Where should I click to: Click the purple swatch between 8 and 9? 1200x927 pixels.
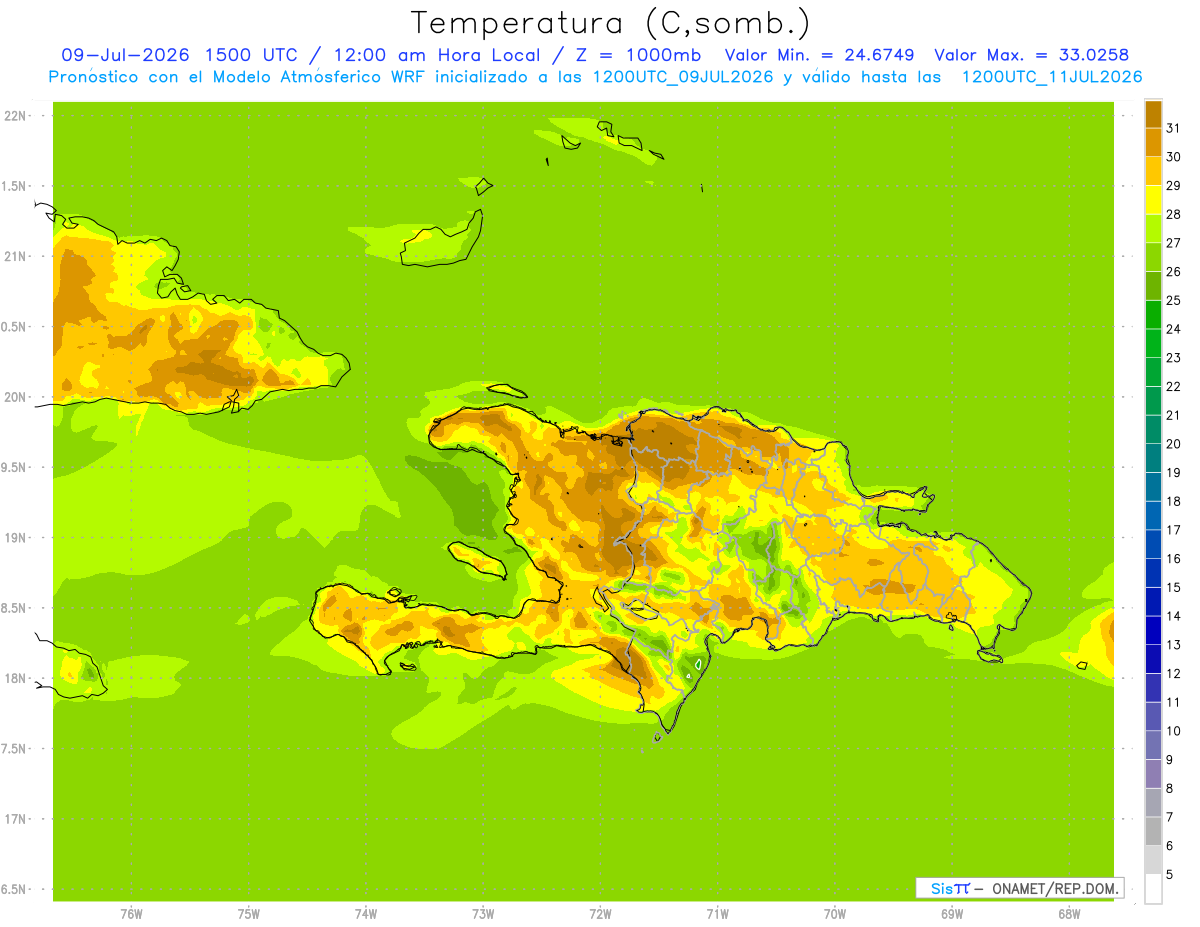pyautogui.click(x=1153, y=774)
